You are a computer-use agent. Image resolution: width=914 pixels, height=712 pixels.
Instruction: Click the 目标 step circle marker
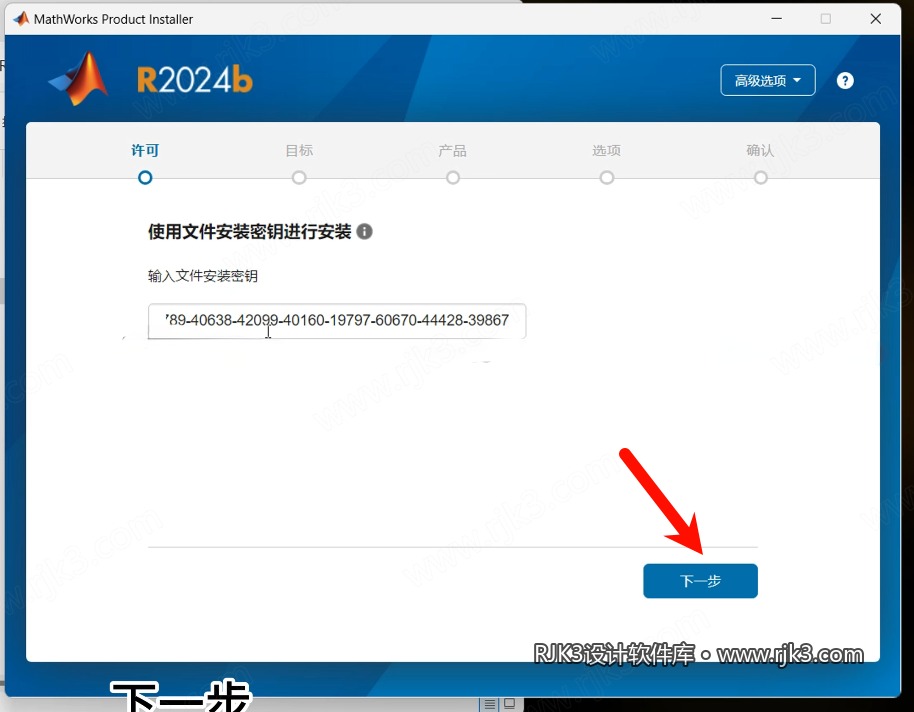pyautogui.click(x=299, y=177)
